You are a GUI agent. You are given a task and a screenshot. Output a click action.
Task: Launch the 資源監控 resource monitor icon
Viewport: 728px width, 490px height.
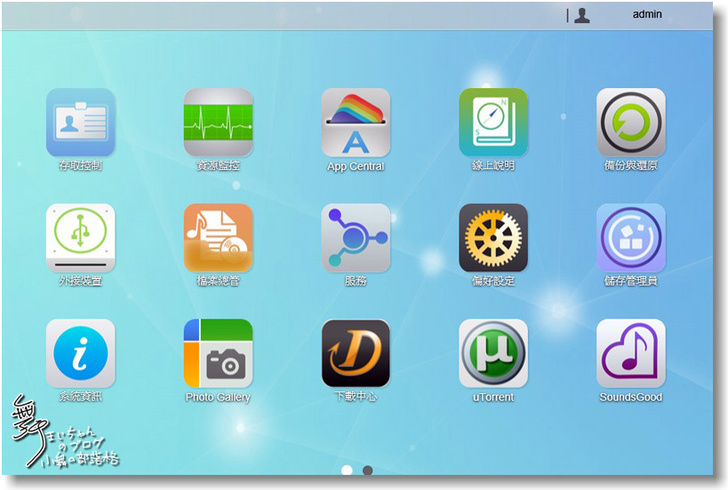pos(218,122)
